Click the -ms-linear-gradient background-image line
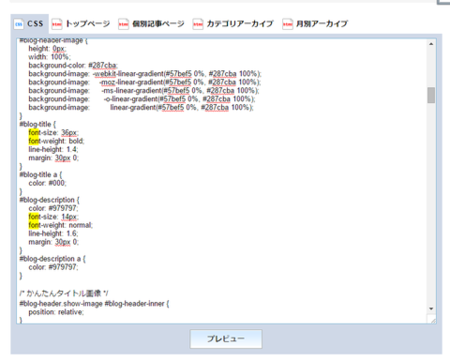 coord(144,90)
